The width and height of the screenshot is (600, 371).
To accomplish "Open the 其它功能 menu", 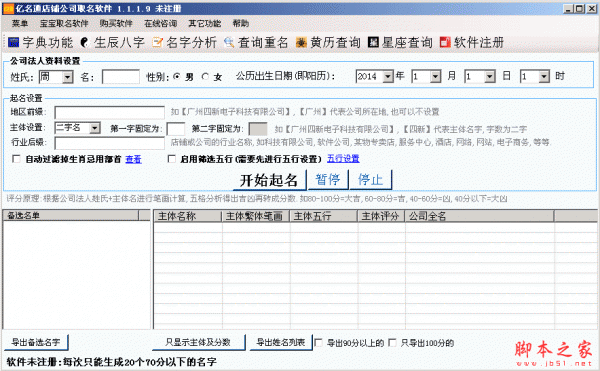I will [x=205, y=24].
